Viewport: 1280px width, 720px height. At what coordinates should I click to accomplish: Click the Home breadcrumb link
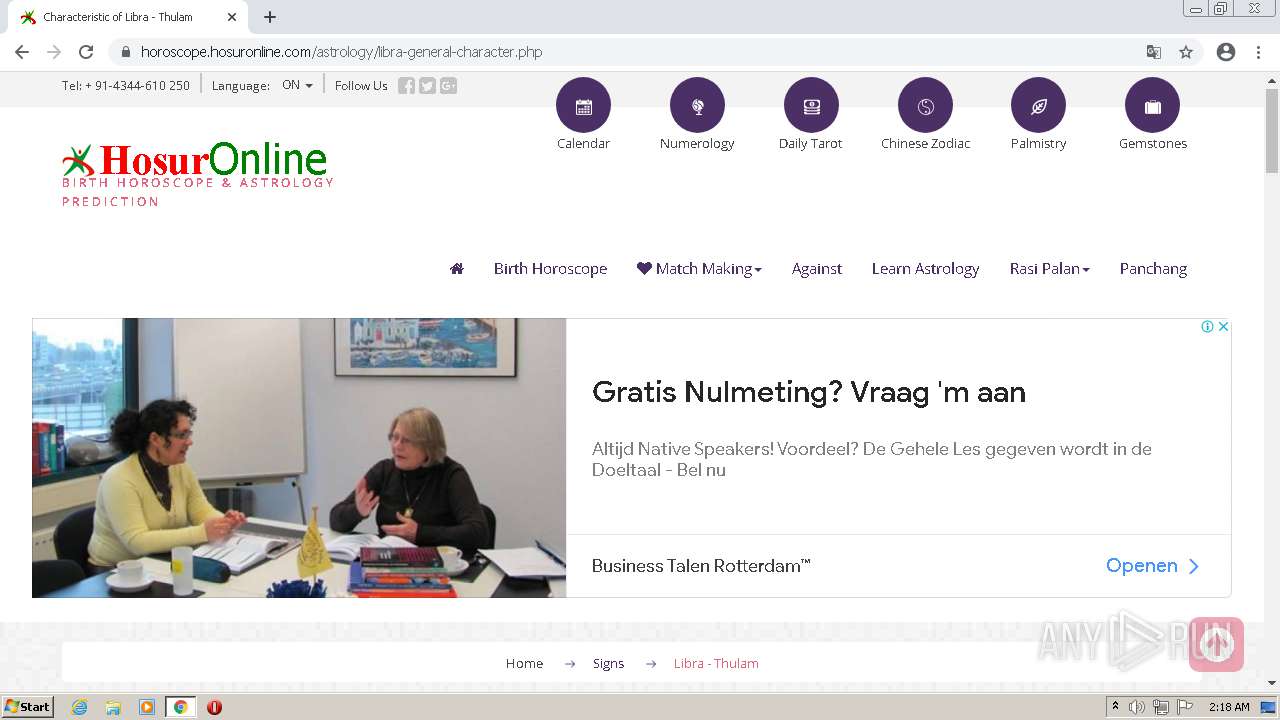click(524, 663)
